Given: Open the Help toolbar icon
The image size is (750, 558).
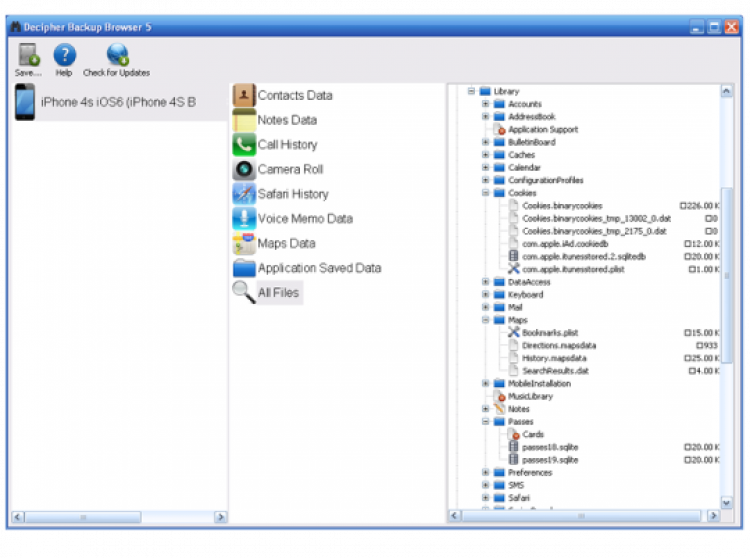Looking at the screenshot, I should pos(65,55).
